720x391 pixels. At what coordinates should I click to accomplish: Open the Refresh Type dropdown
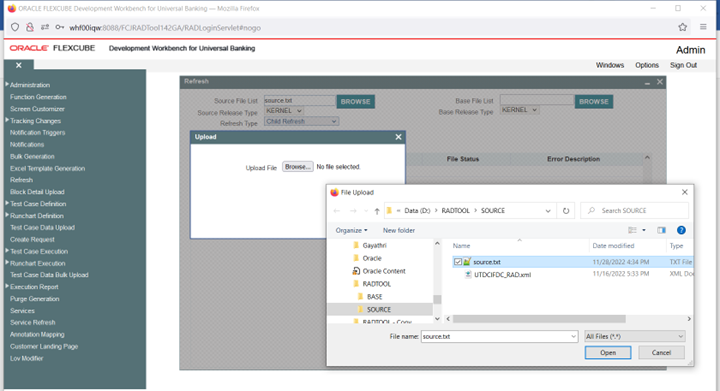tap(301, 121)
